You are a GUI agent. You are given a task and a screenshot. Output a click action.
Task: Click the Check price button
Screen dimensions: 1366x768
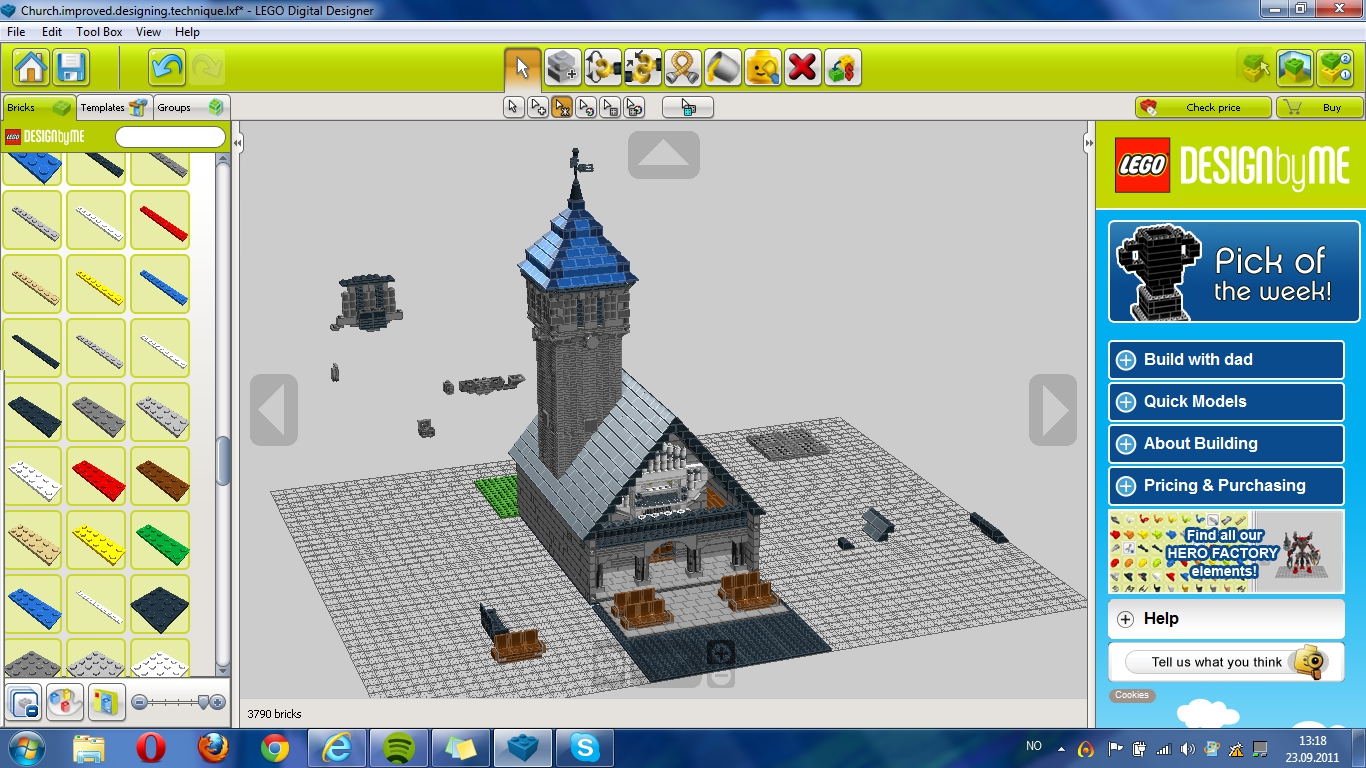pyautogui.click(x=1203, y=107)
